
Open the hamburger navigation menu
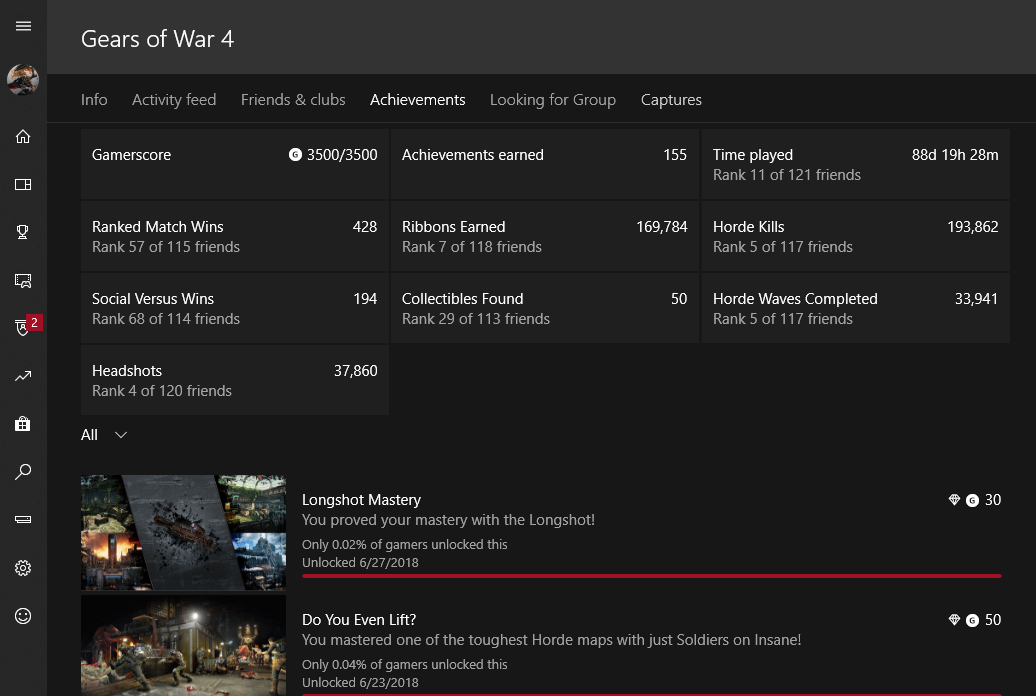23,26
